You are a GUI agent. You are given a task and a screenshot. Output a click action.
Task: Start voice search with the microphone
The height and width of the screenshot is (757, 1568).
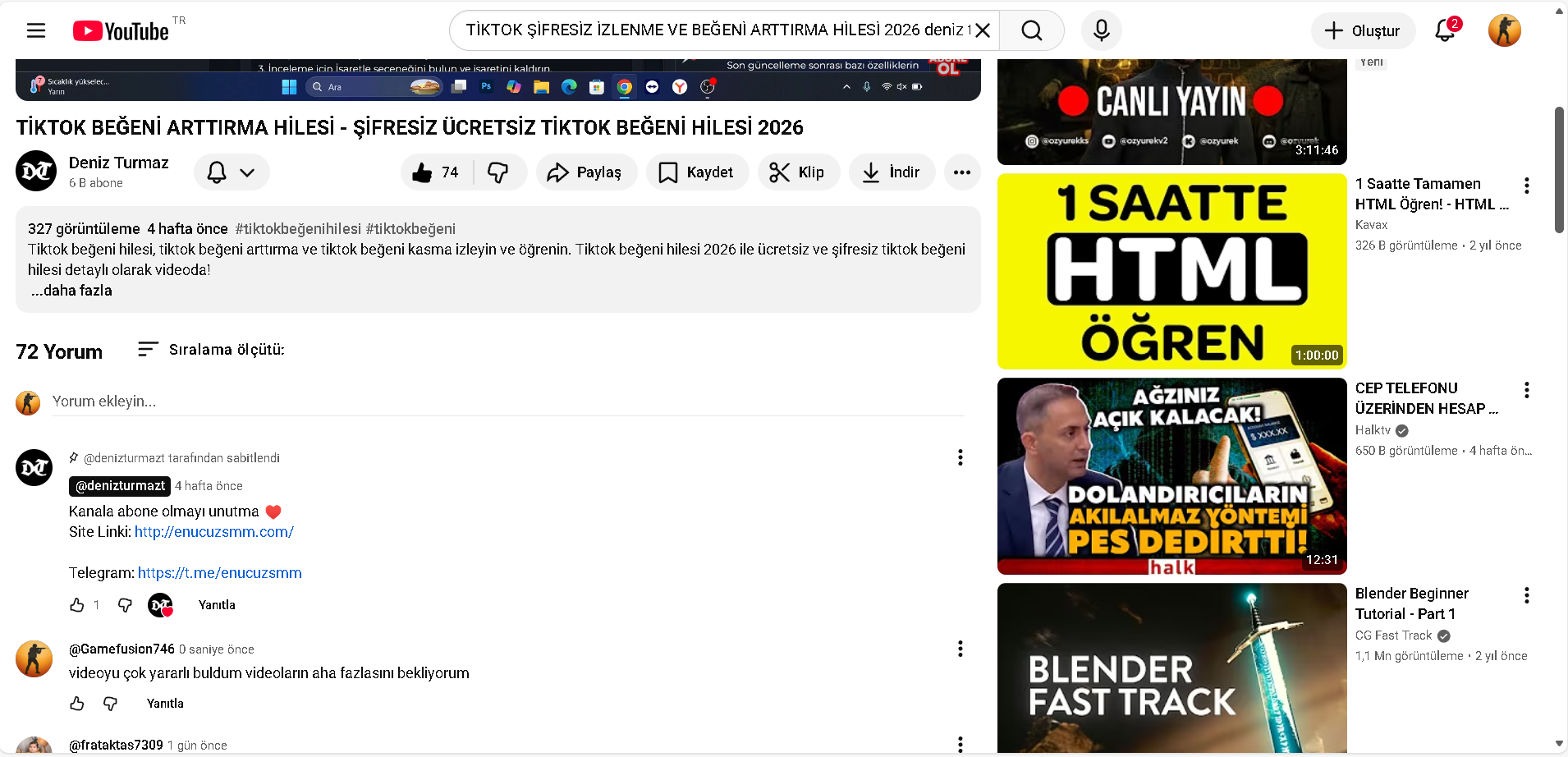1102,30
